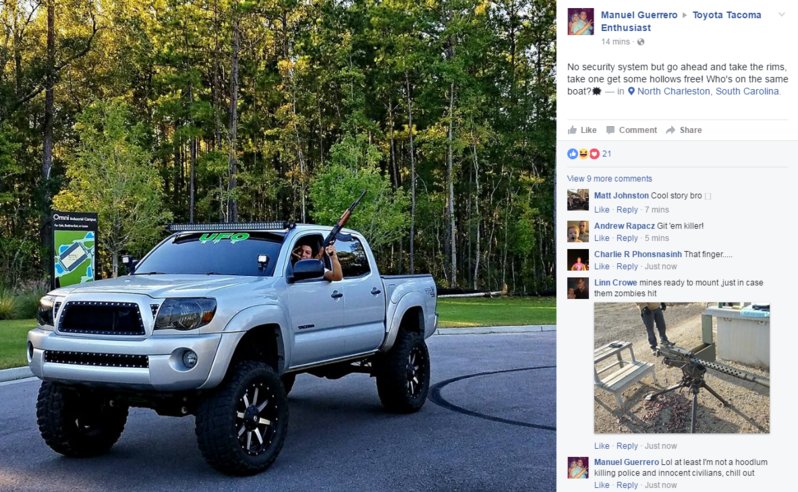Image resolution: width=798 pixels, height=492 pixels.
Task: Like Manuel Guerrero's reply comment at bottom
Action: (x=602, y=485)
